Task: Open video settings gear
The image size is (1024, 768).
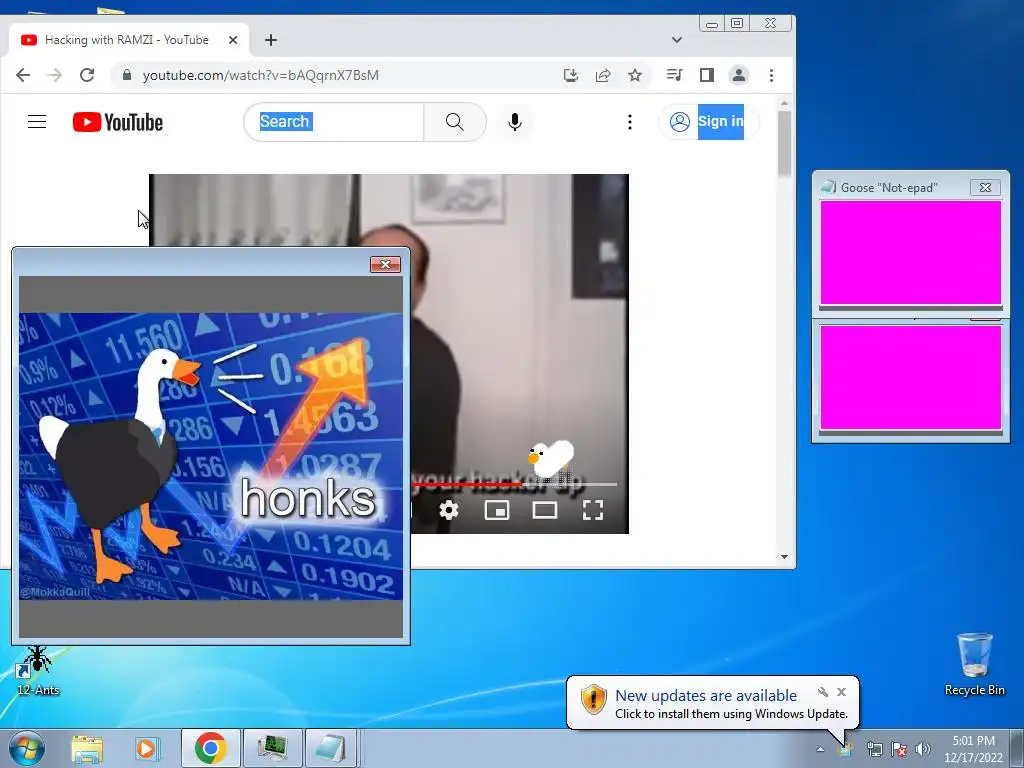Action: tap(449, 510)
